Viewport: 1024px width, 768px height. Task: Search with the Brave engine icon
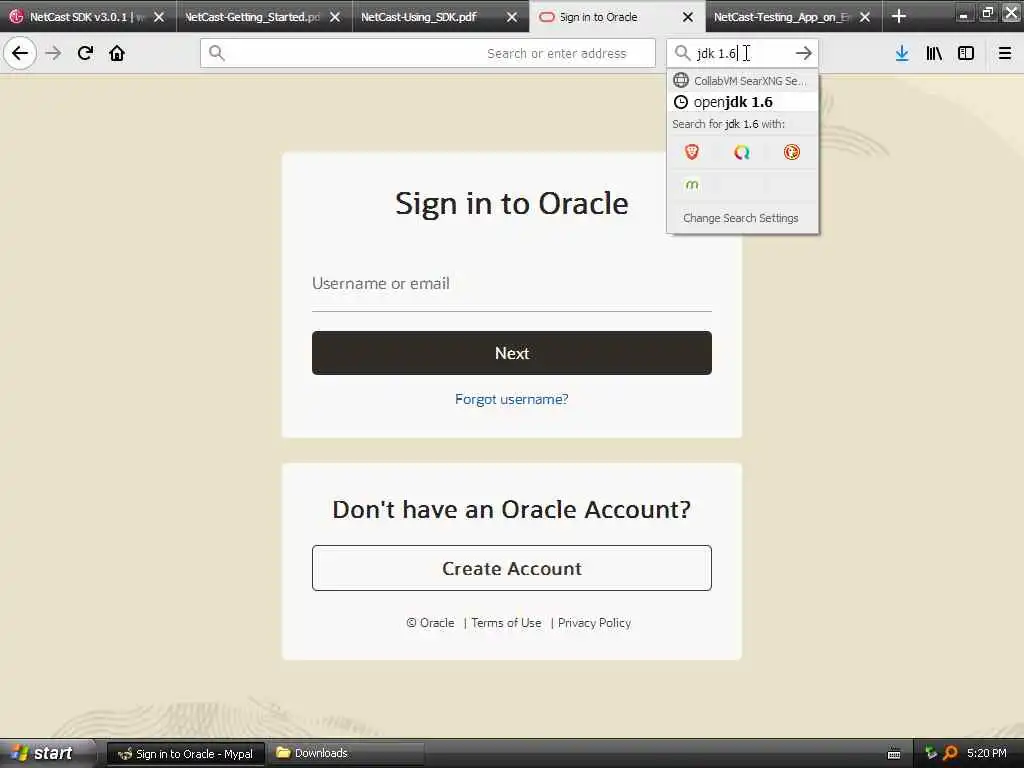(x=692, y=152)
